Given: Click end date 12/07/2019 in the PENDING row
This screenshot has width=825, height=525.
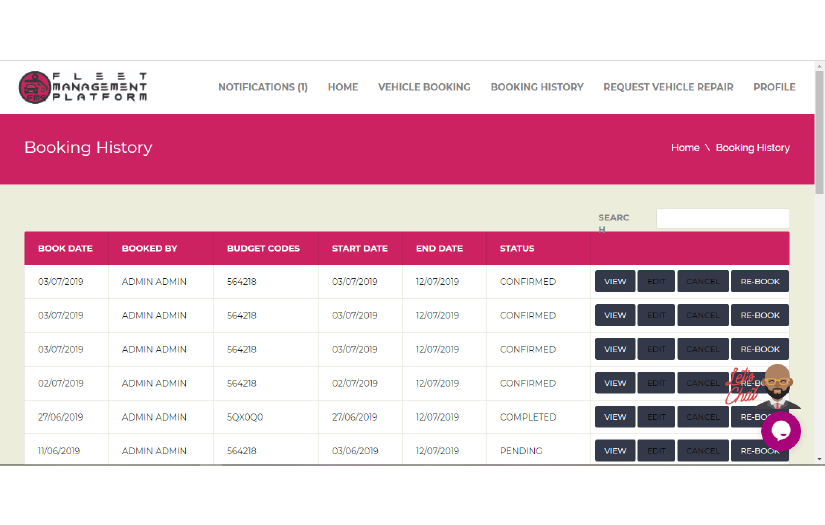Looking at the screenshot, I should [x=437, y=451].
